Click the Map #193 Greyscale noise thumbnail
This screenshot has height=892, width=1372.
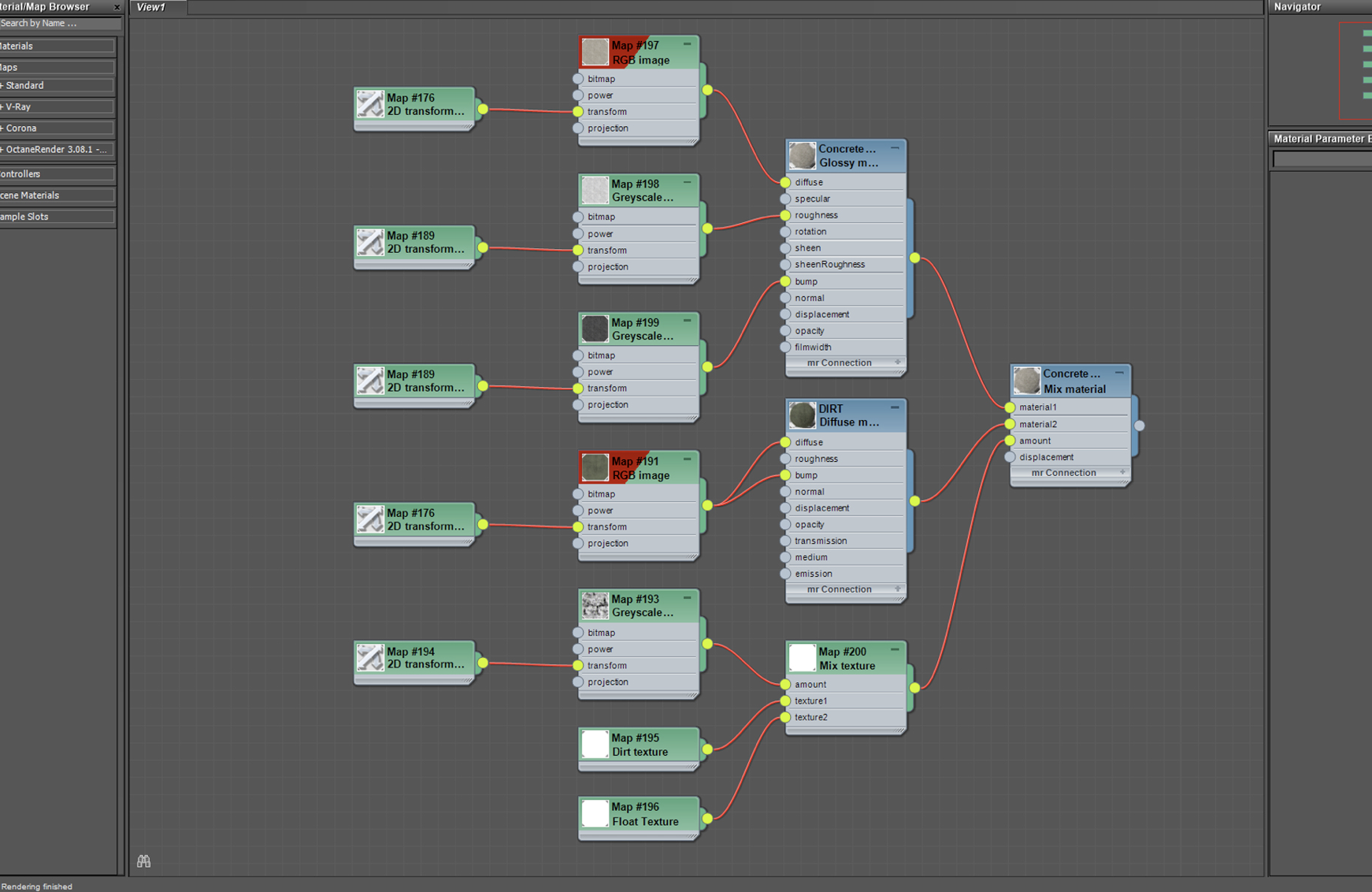595,606
